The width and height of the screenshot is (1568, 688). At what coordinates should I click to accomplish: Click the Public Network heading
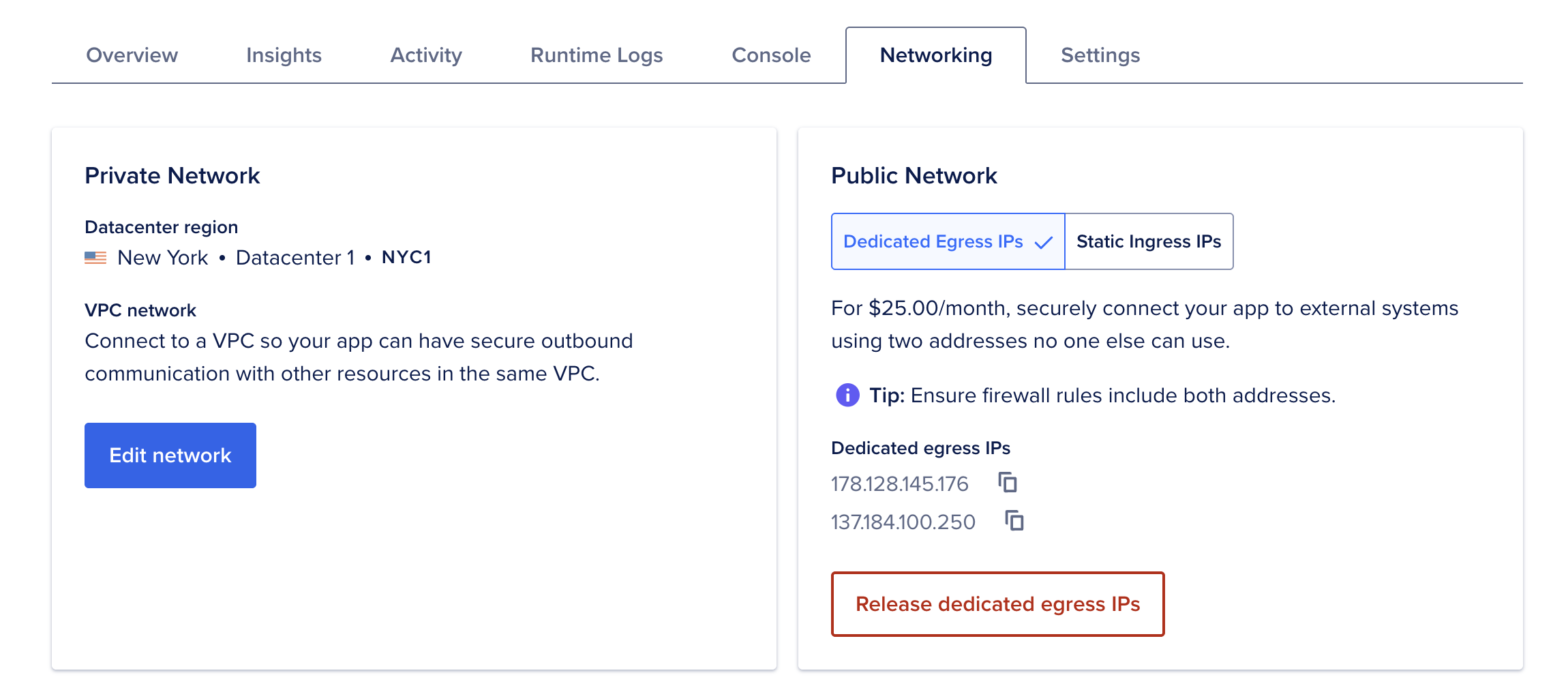(914, 175)
